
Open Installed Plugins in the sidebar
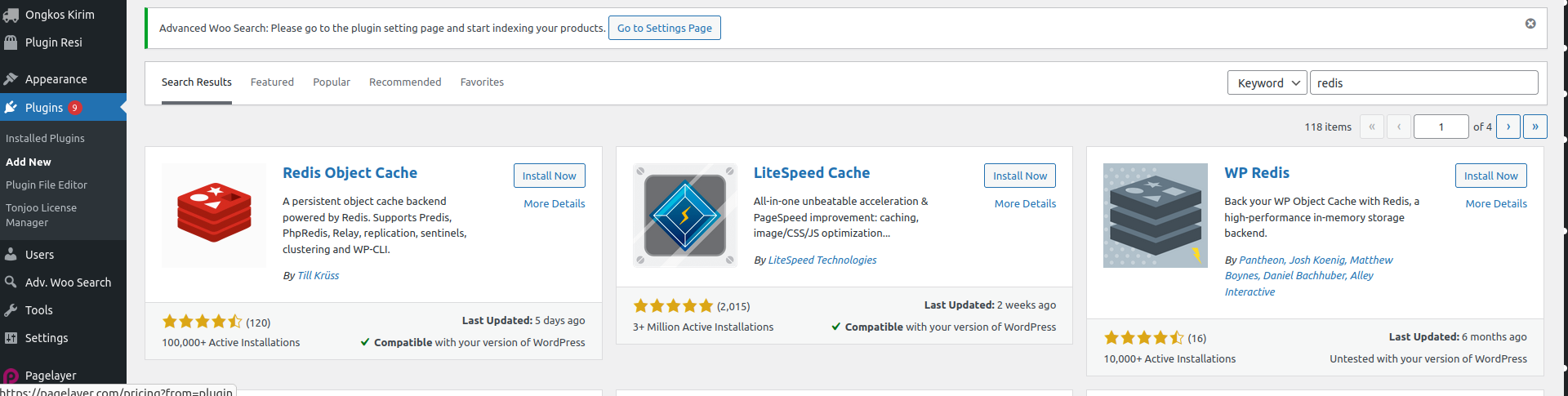pyautogui.click(x=45, y=139)
